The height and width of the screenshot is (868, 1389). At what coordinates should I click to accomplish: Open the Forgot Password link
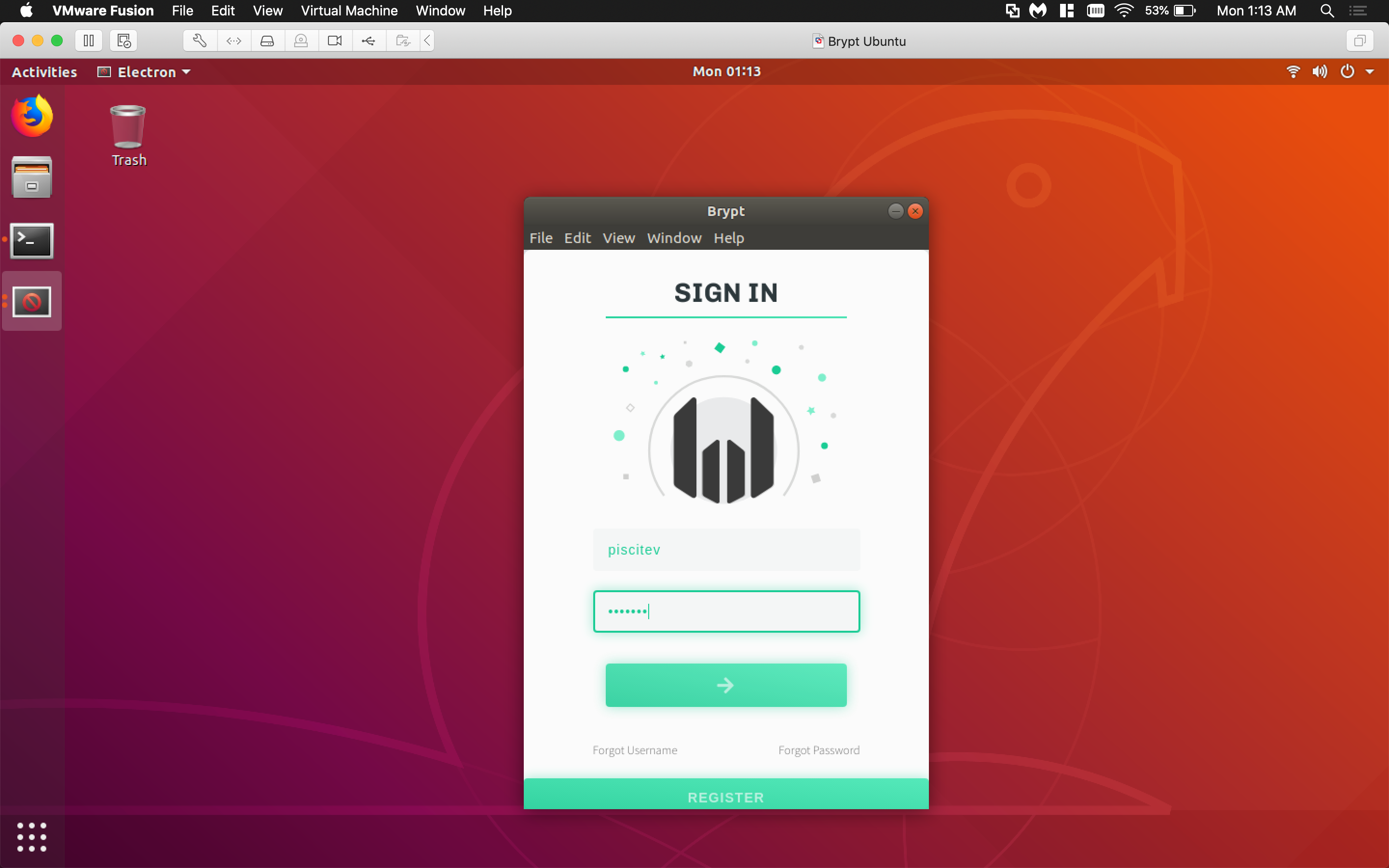819,750
